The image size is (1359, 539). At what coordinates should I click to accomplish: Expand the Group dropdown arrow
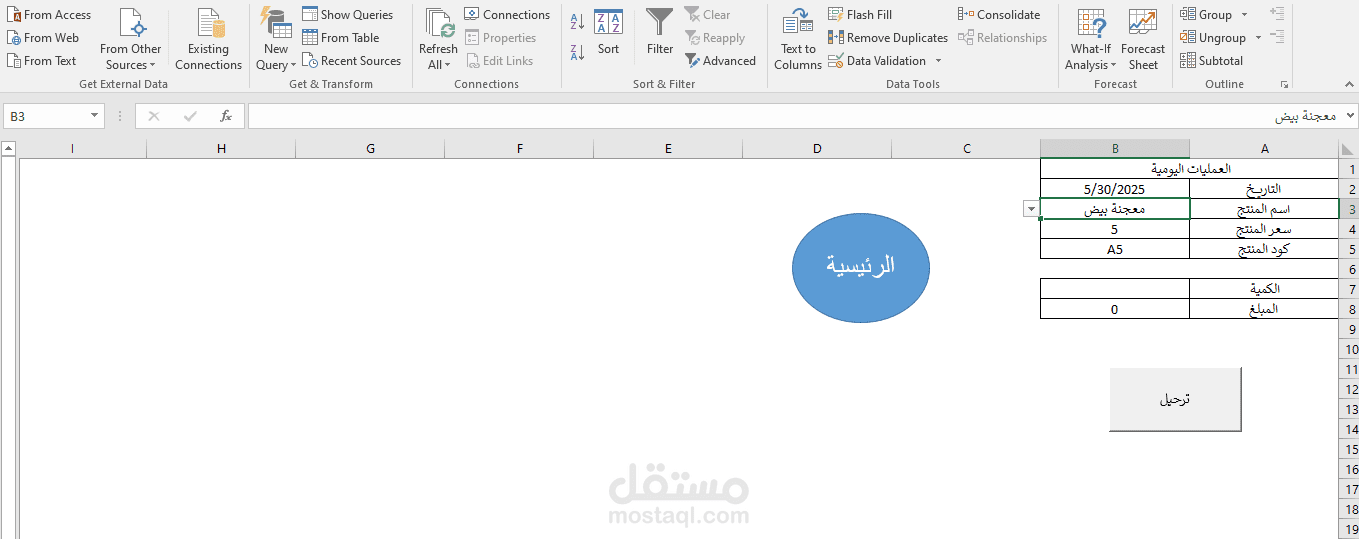tap(1244, 15)
